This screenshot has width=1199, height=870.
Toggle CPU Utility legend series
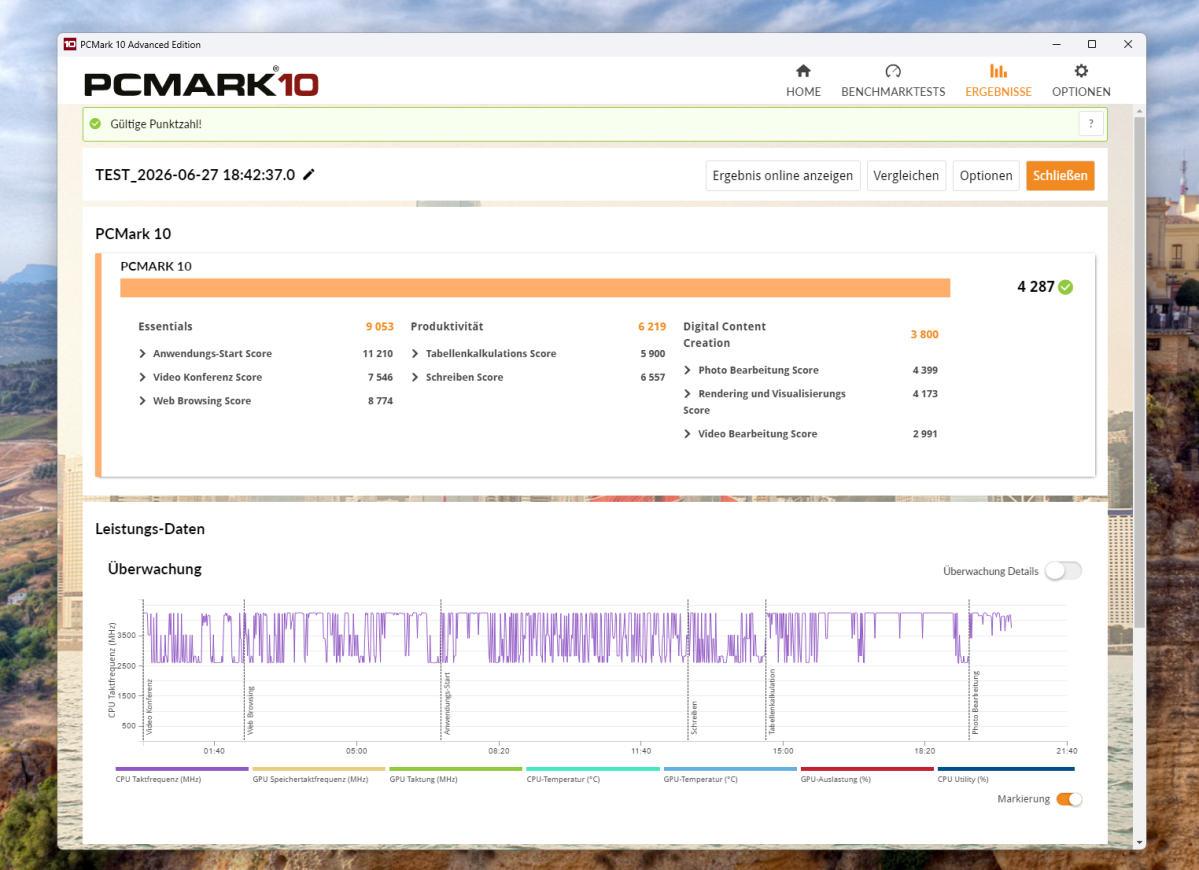pos(1006,774)
